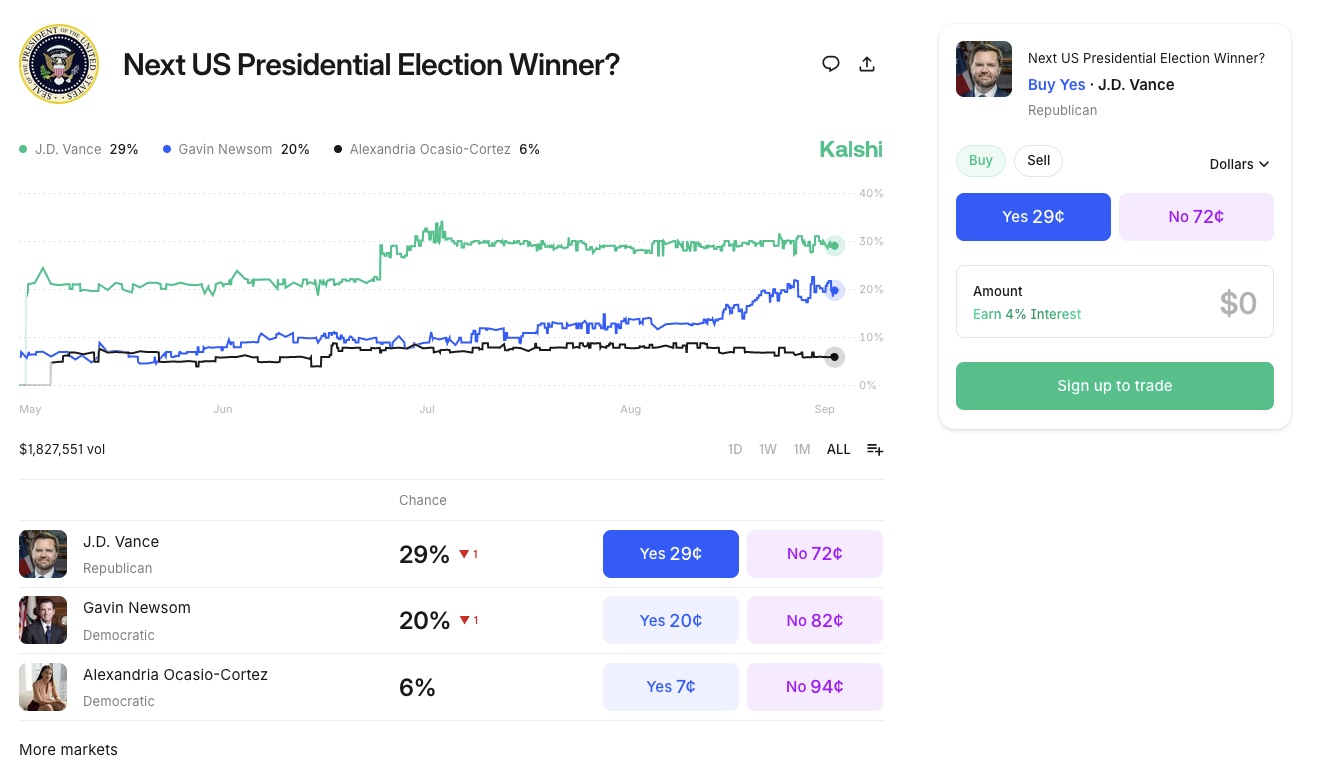The height and width of the screenshot is (776, 1318).
Task: Click the share/upload icon
Action: click(x=867, y=64)
